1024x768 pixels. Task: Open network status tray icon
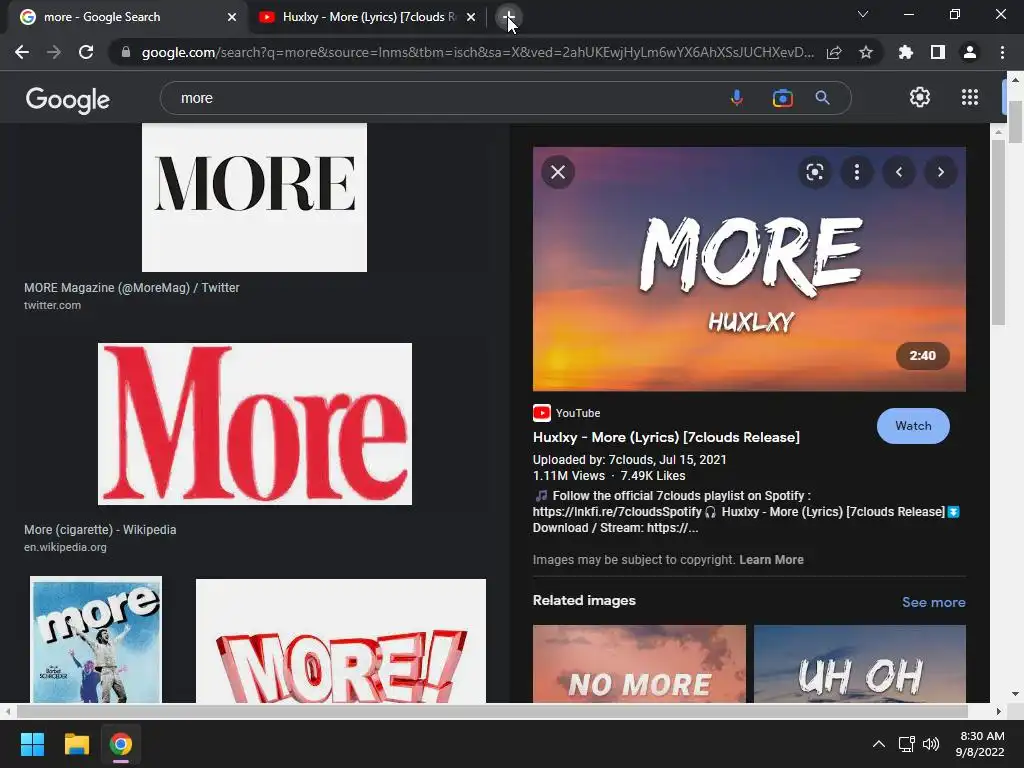[x=906, y=744]
